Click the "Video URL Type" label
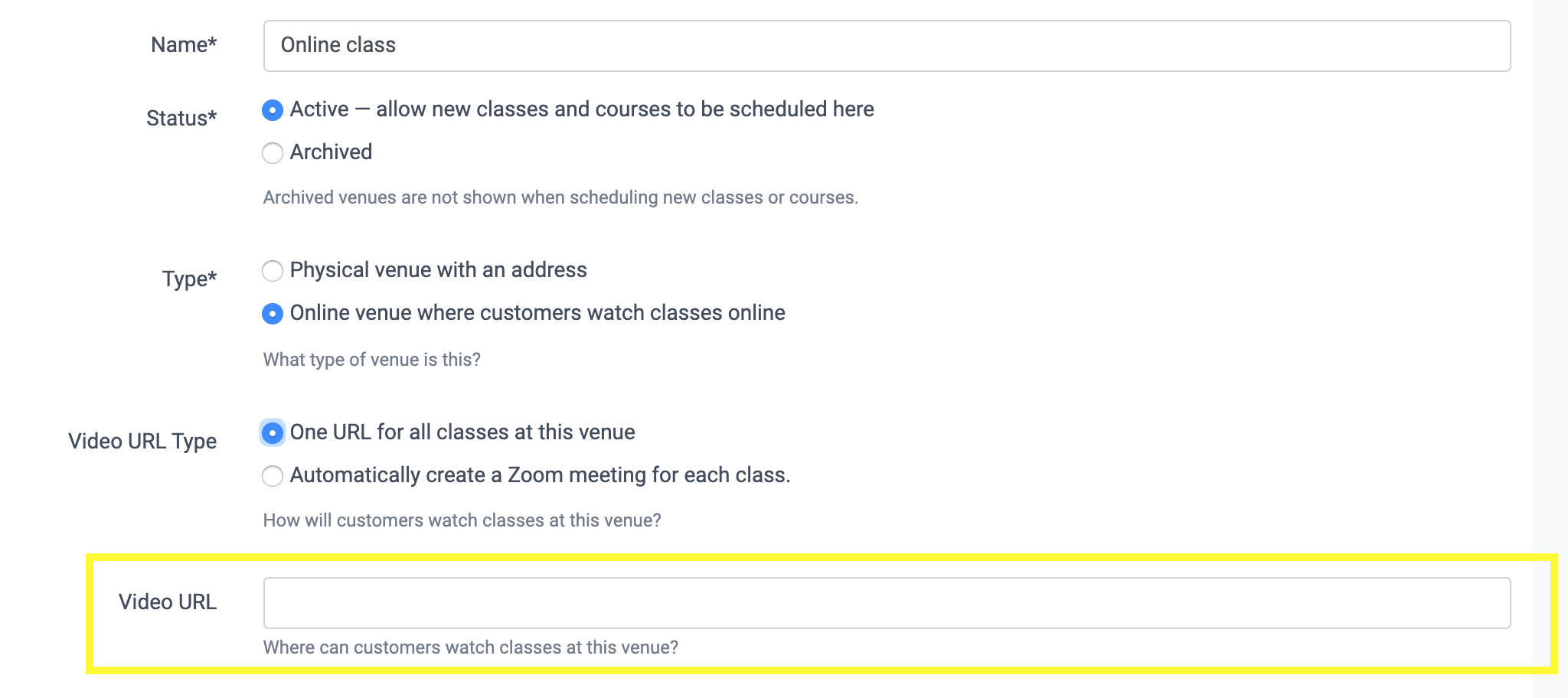This screenshot has height=698, width=1568. pyautogui.click(x=142, y=442)
